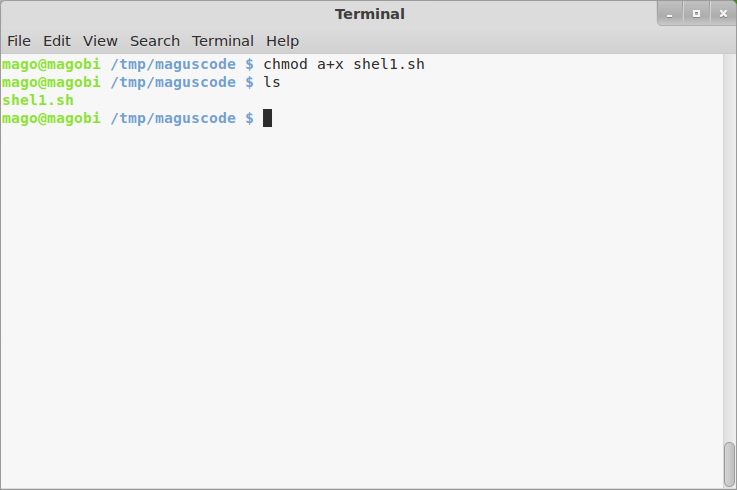
Task: Click the scrollbar thumb at bottom right
Action: pyautogui.click(x=729, y=463)
